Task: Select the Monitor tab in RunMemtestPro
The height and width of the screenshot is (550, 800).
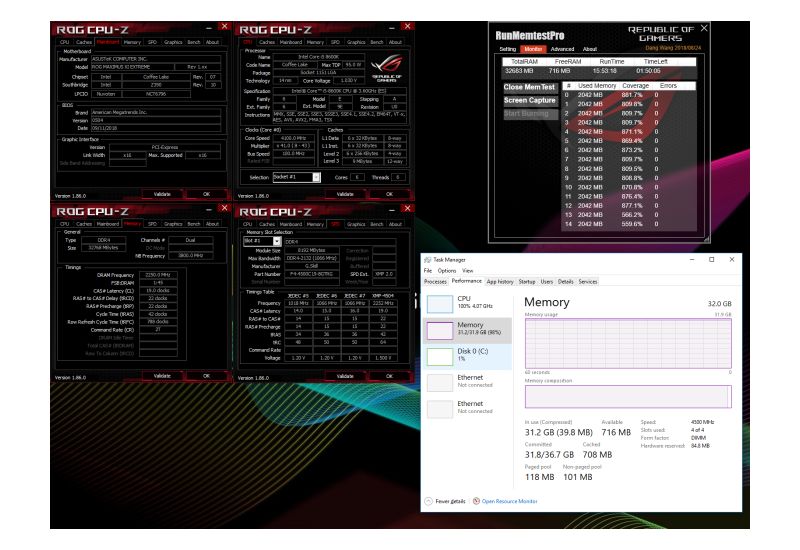Action: click(x=533, y=49)
